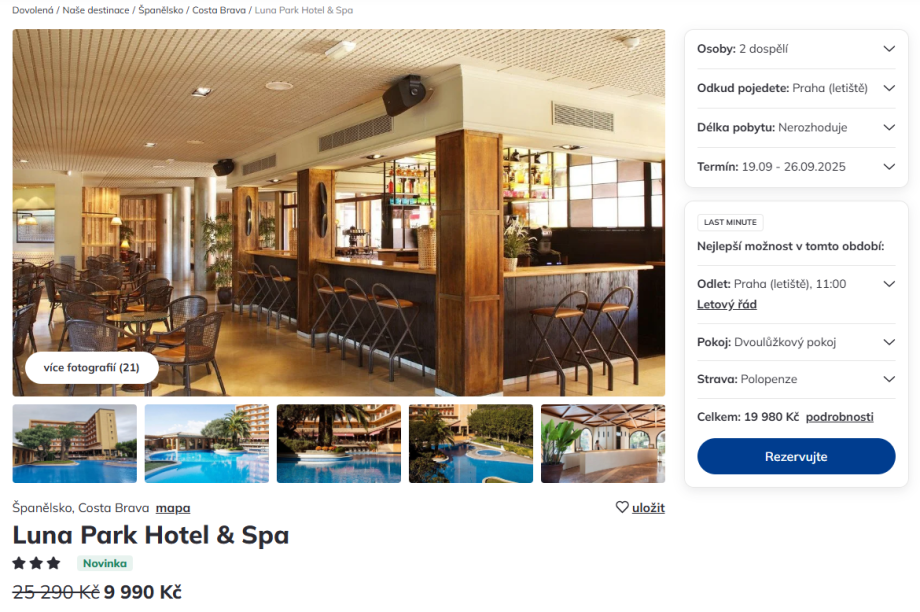Select the hotel building pool thumbnail
920x612 pixels.
(75, 444)
